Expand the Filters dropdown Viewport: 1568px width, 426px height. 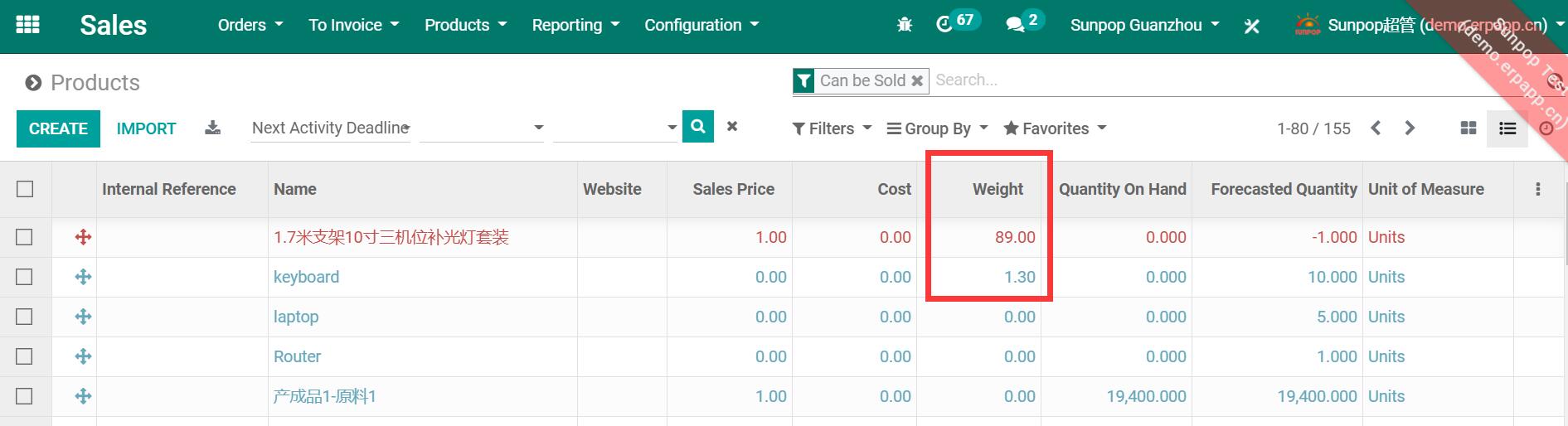tap(833, 128)
